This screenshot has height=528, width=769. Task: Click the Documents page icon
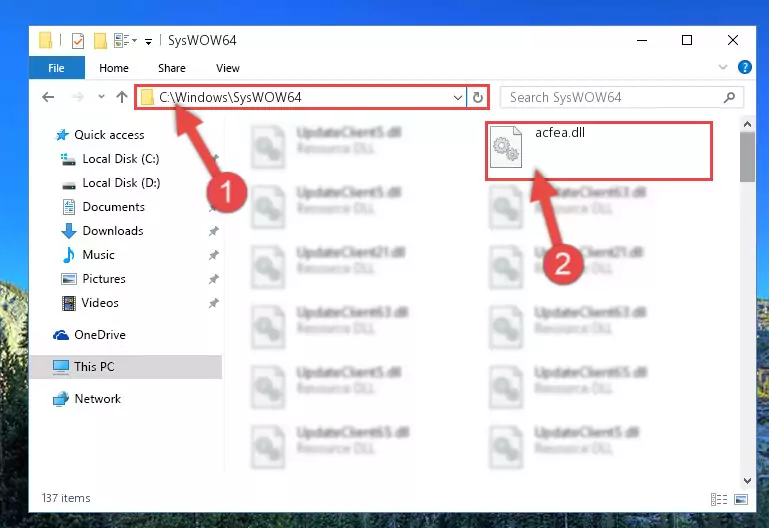tap(69, 207)
